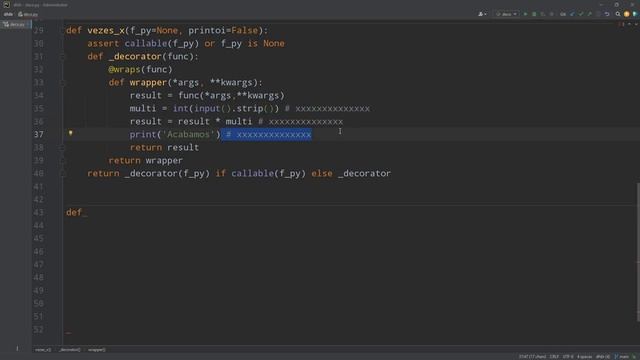Click fold end marker on line 38

[62, 148]
